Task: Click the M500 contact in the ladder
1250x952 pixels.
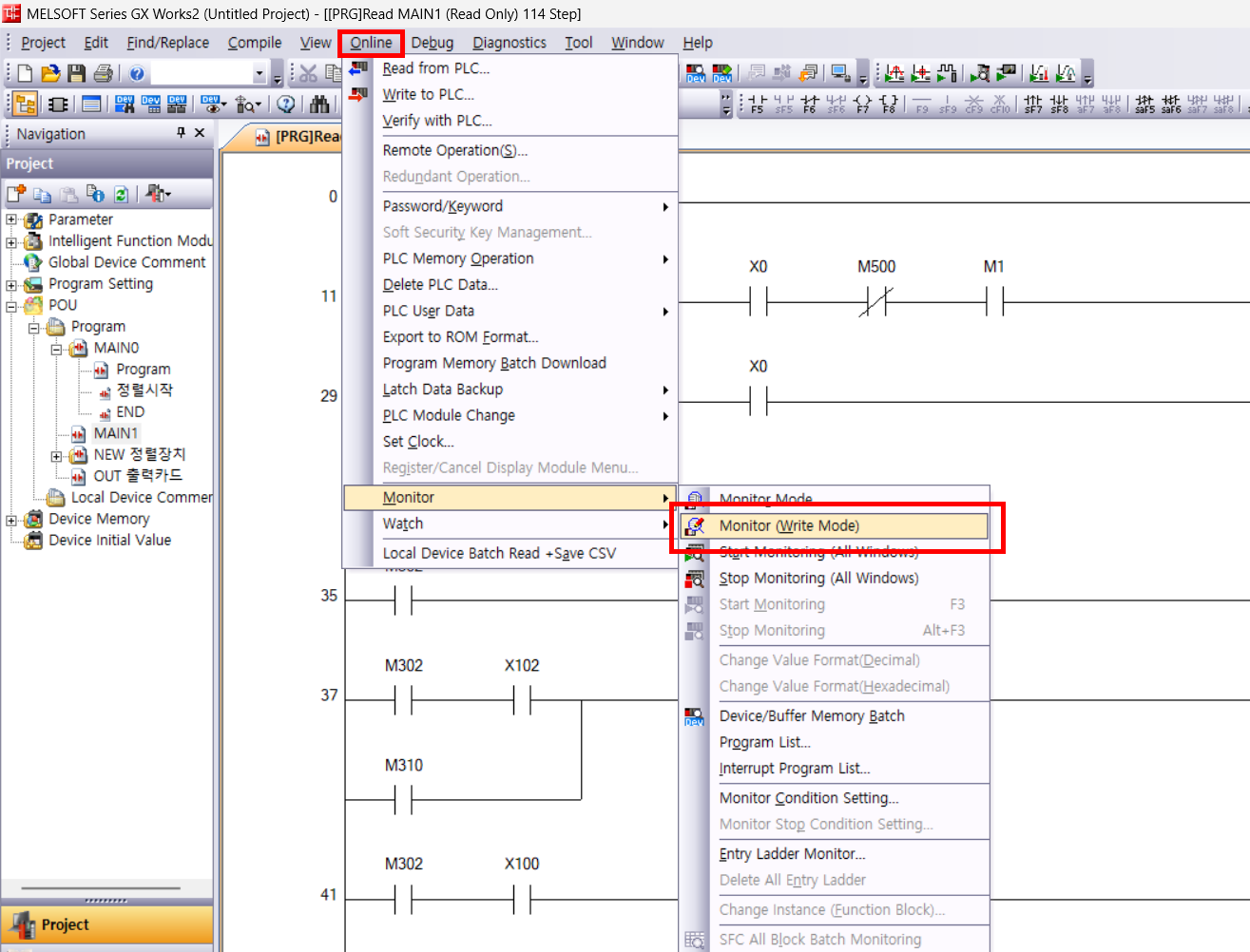Action: point(876,302)
